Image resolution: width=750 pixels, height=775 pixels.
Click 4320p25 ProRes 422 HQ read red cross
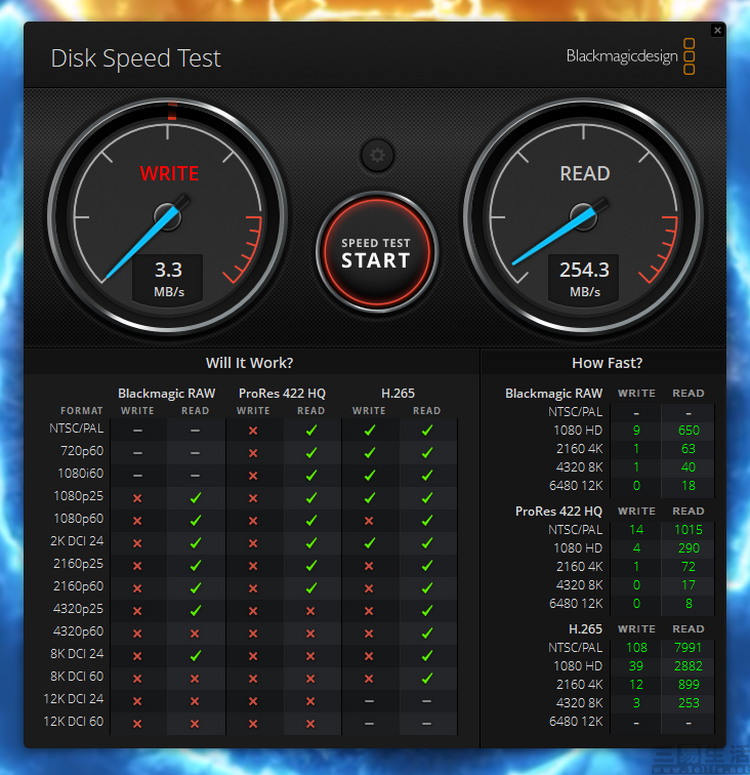[310, 611]
